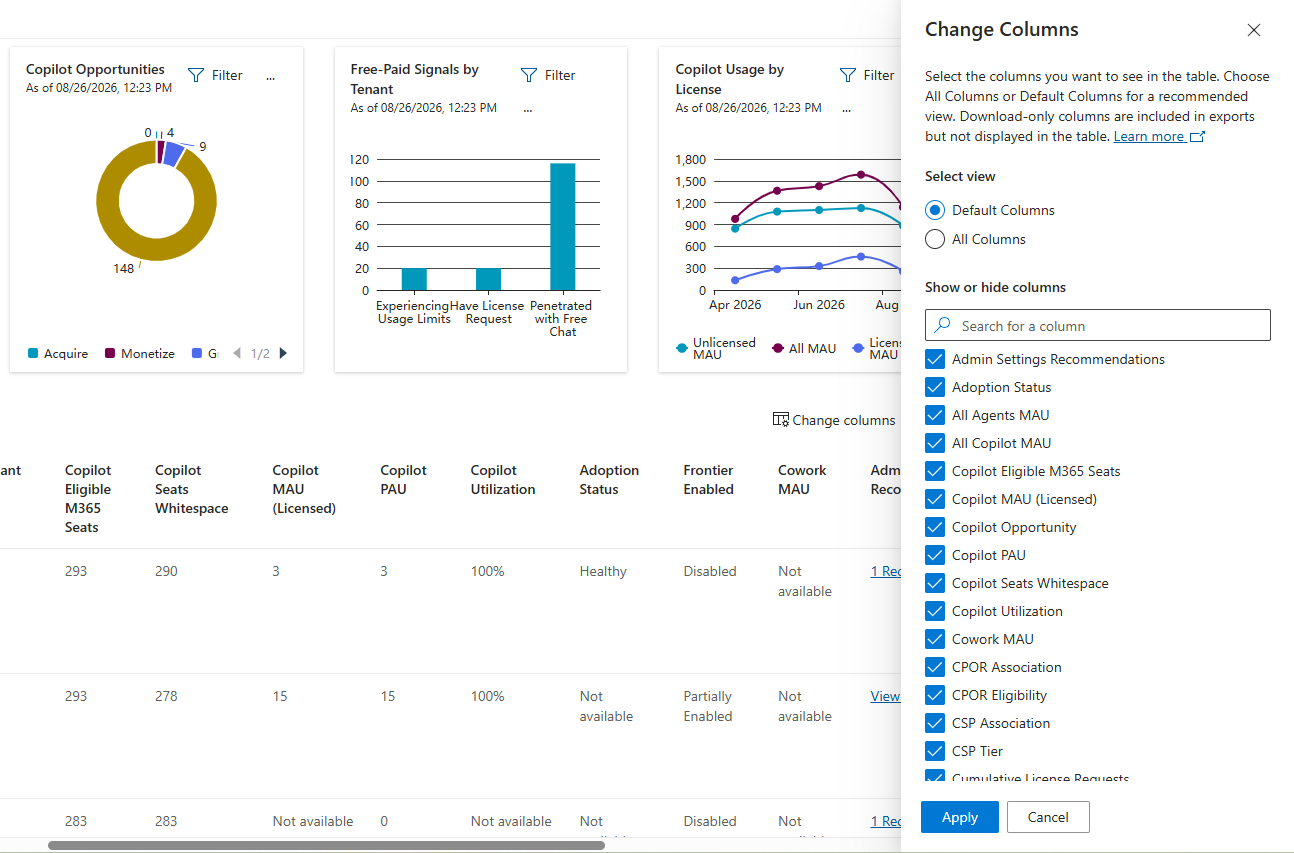Uncheck Copilot PAU column checkbox

pyautogui.click(x=935, y=555)
